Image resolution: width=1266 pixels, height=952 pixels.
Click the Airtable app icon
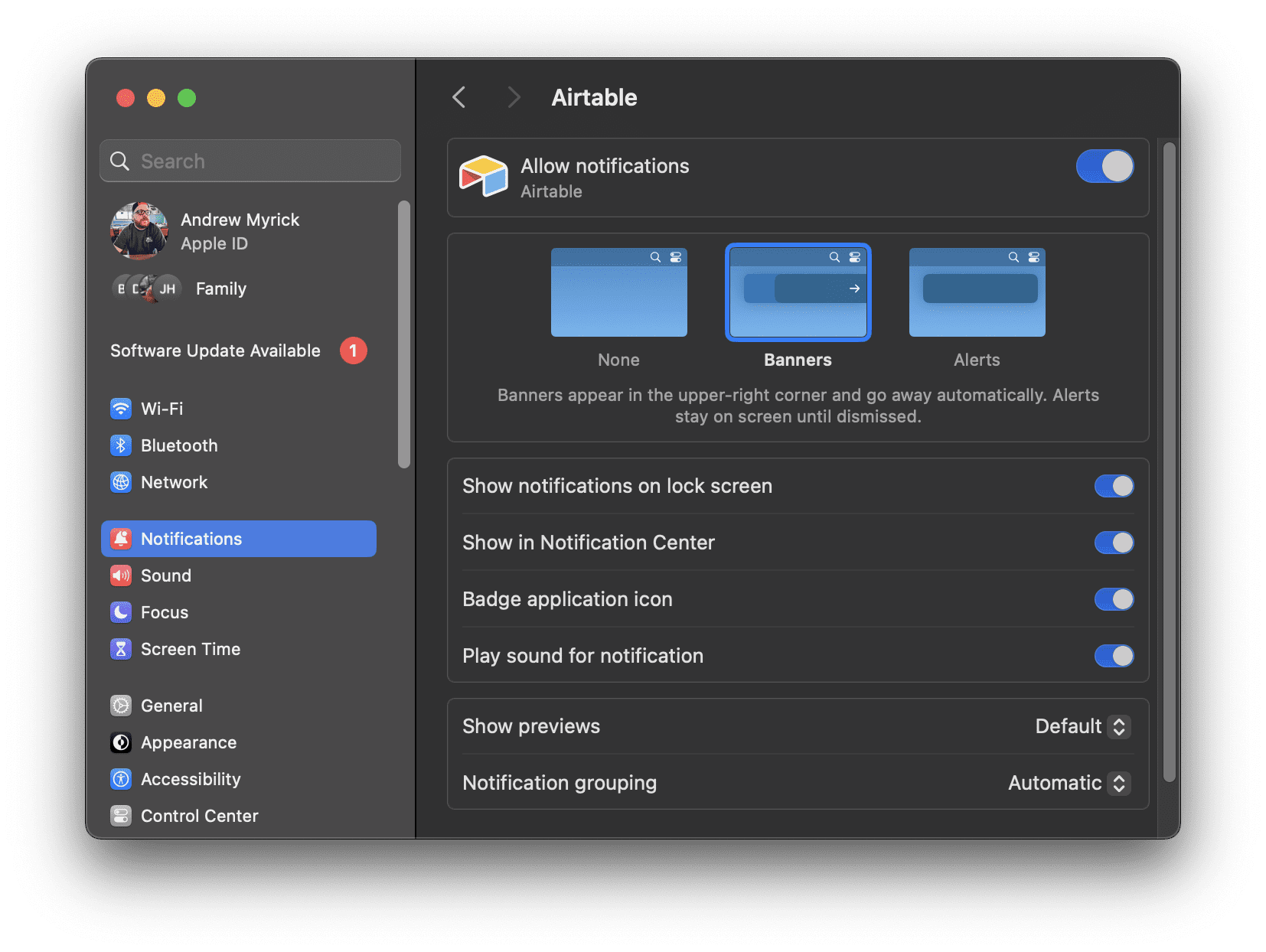(484, 176)
